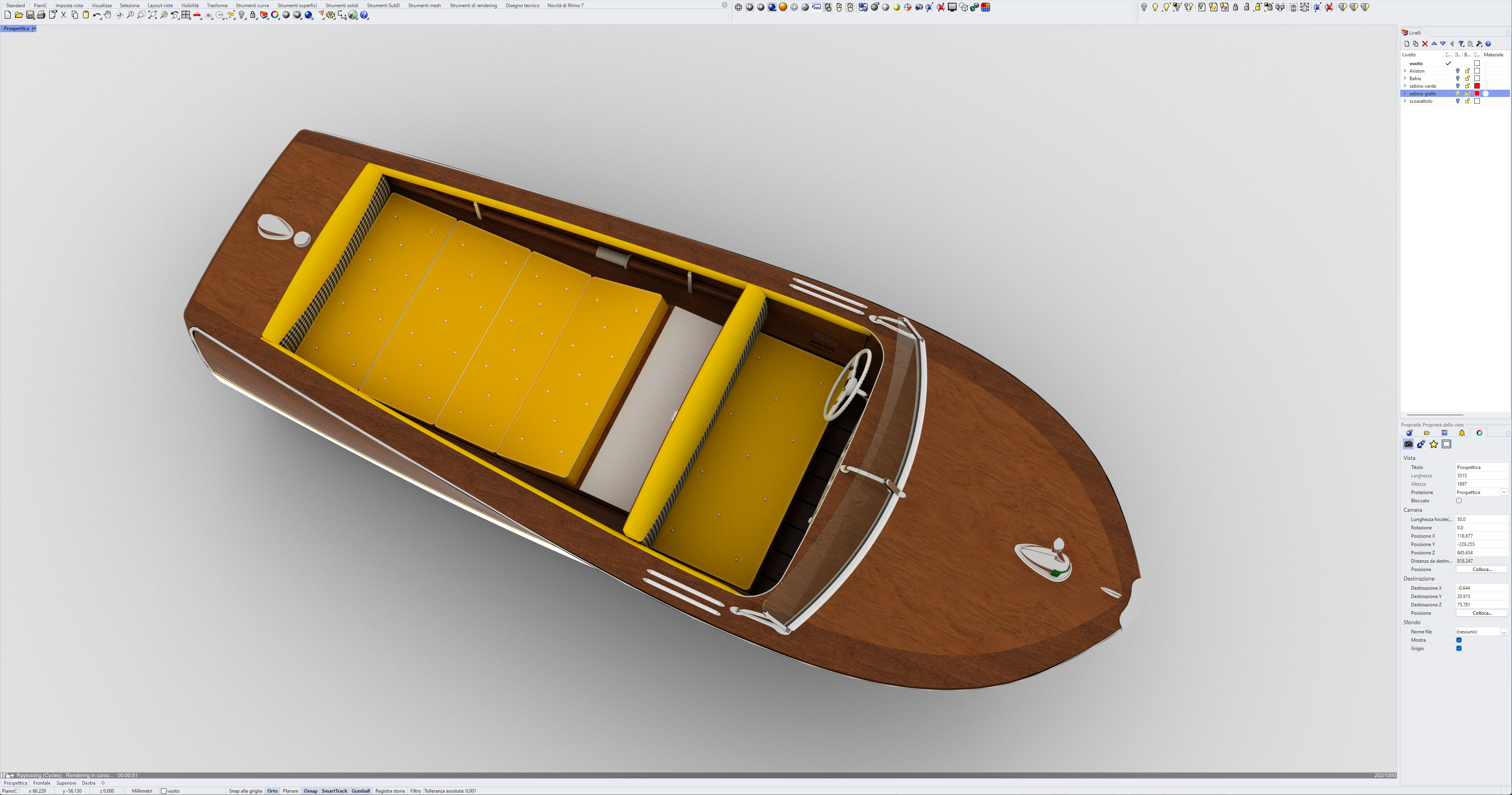Open the color wheel properties tab

tap(1479, 433)
